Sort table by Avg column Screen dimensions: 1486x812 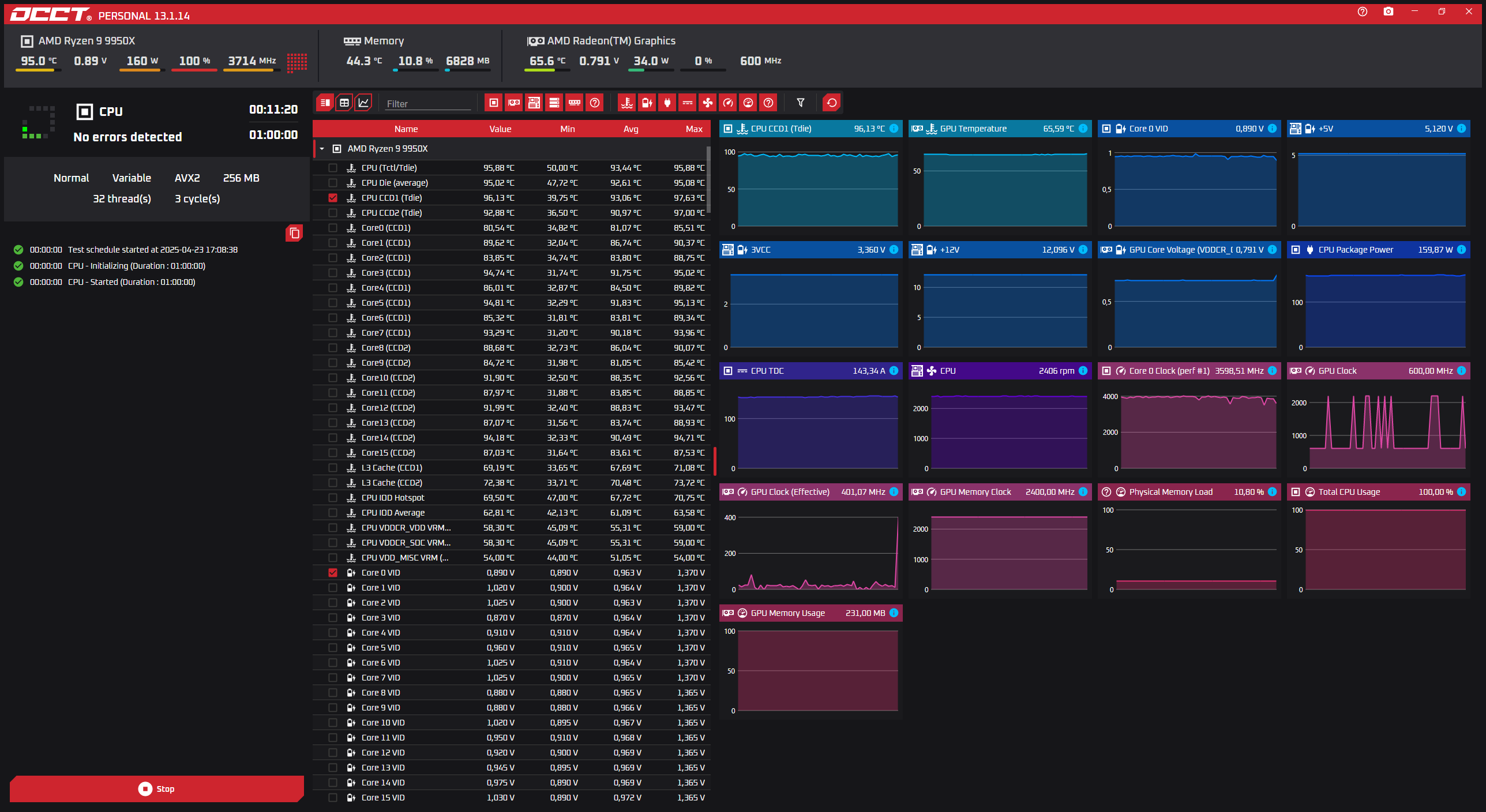click(631, 129)
